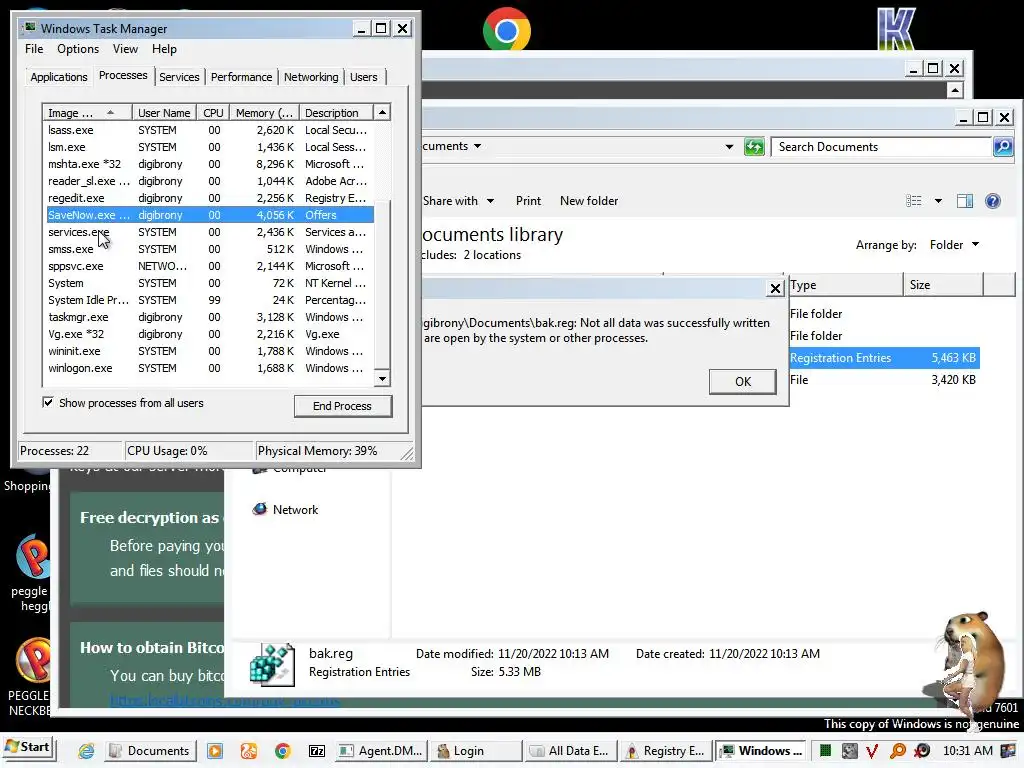This screenshot has height=768, width=1024.
Task: Click the red V tray icon
Action: pos(872,751)
